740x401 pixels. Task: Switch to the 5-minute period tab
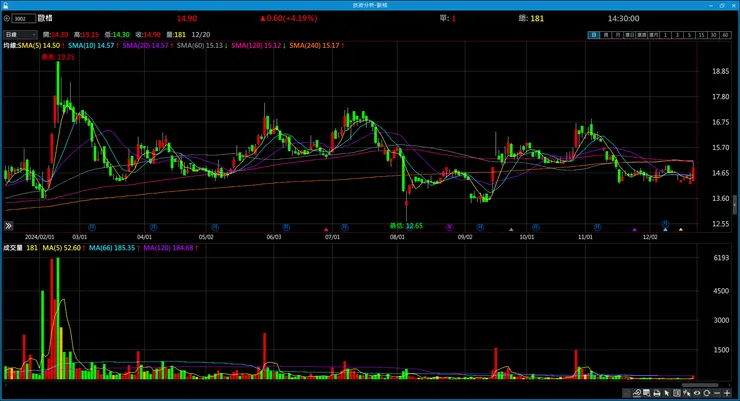tap(689, 35)
